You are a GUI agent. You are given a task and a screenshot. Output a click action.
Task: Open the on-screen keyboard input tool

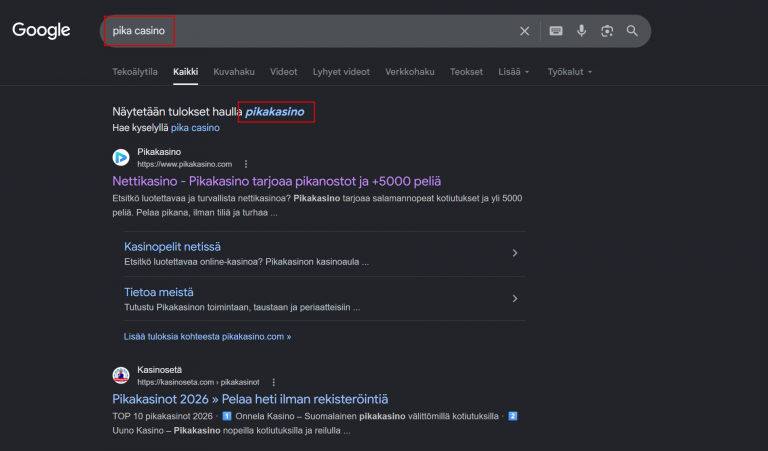[x=555, y=31]
